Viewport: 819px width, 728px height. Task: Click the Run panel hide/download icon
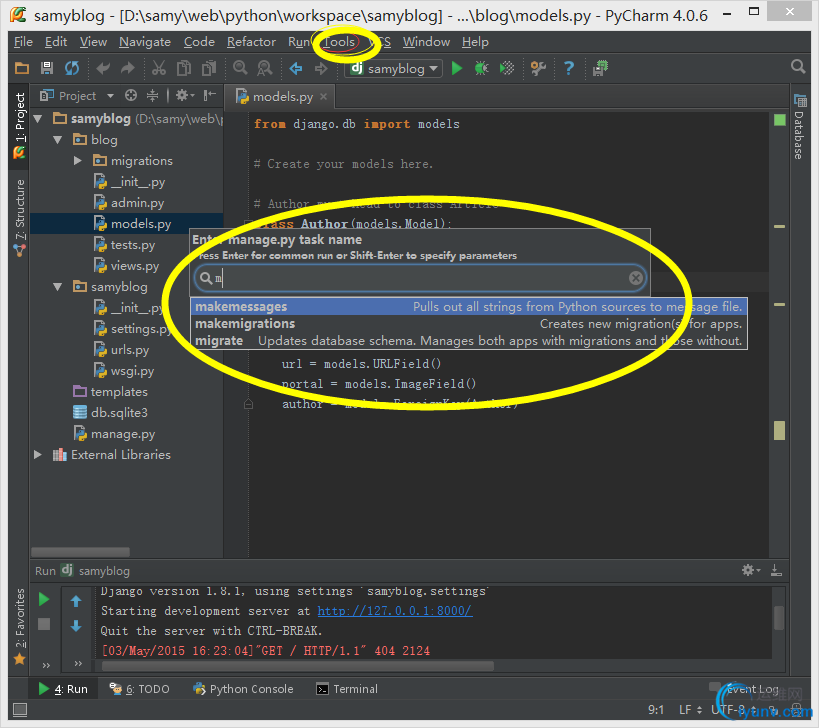point(776,570)
